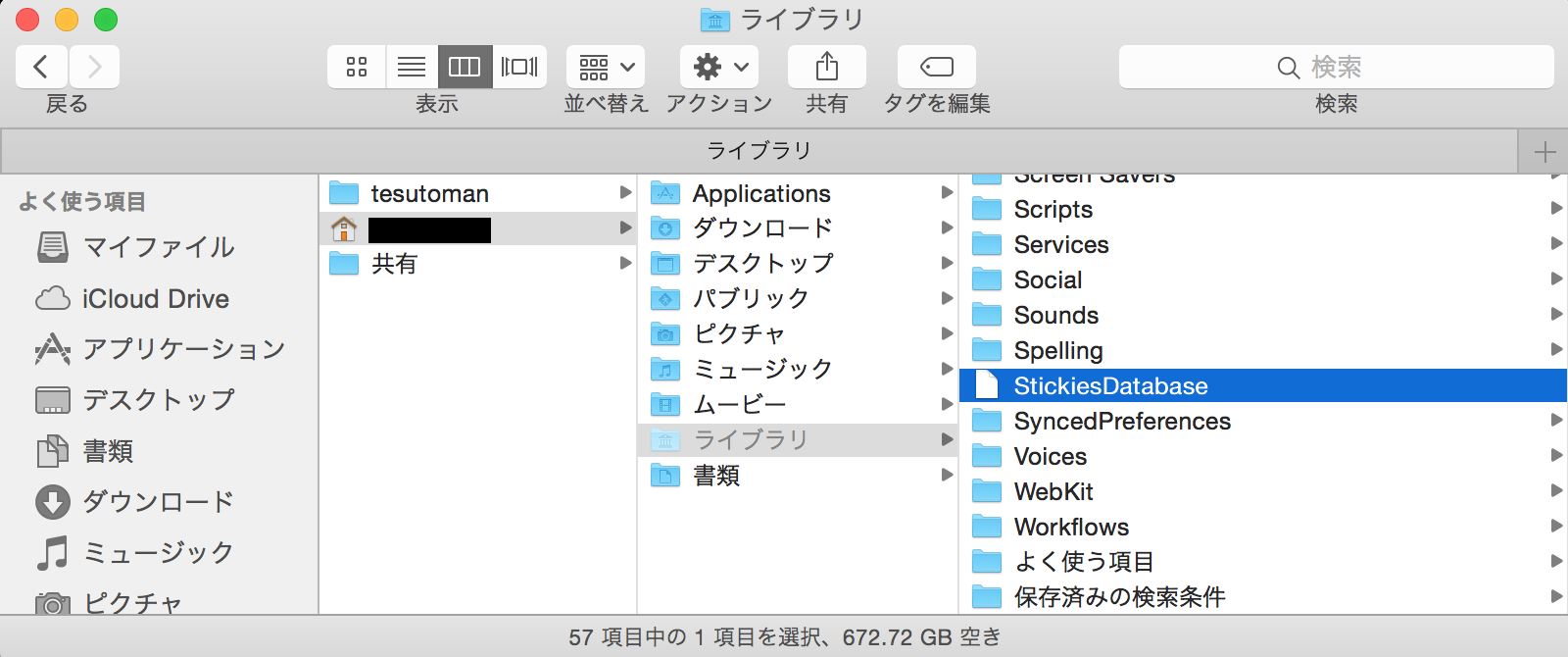Click the edit tags icon
The height and width of the screenshot is (657, 1568).
pyautogui.click(x=936, y=67)
